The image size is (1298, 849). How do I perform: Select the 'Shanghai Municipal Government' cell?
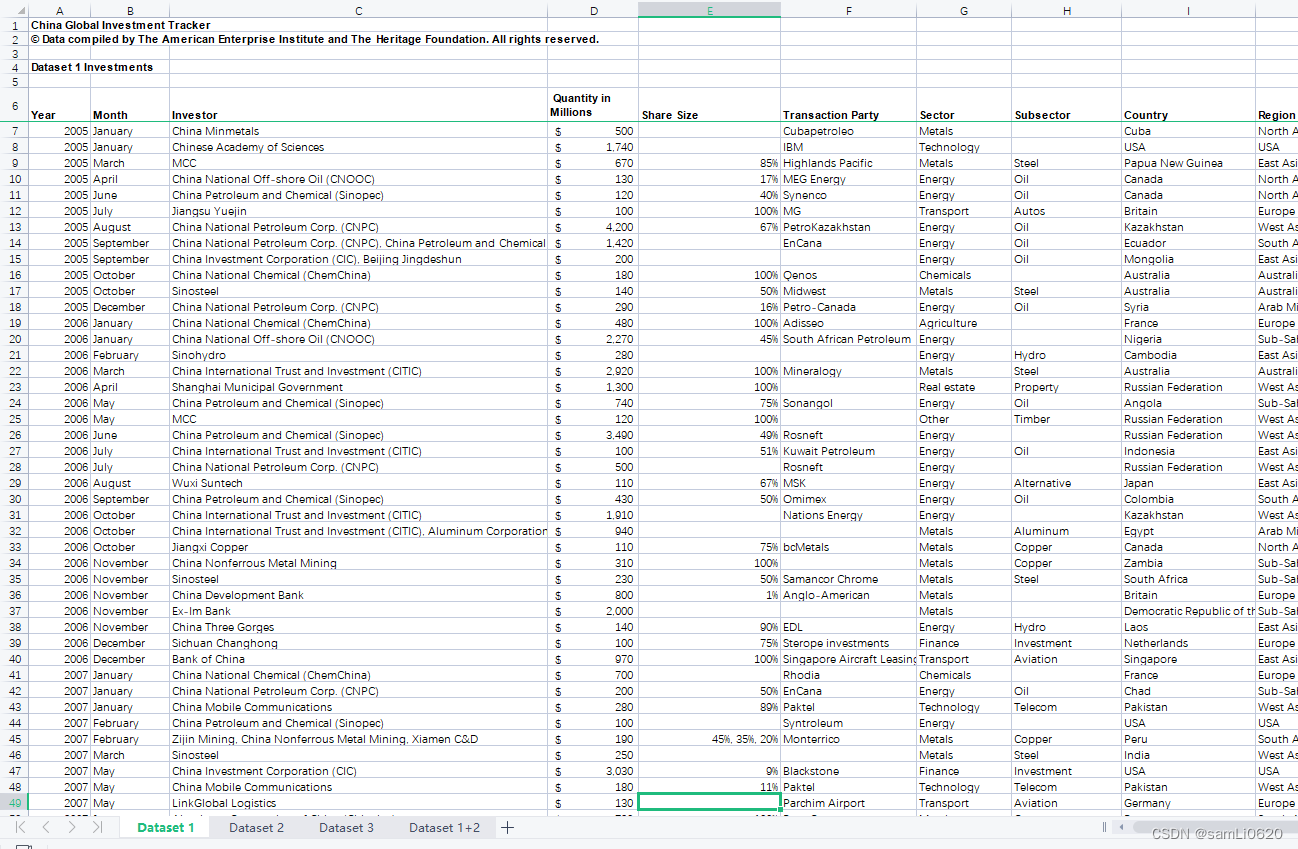coord(358,387)
